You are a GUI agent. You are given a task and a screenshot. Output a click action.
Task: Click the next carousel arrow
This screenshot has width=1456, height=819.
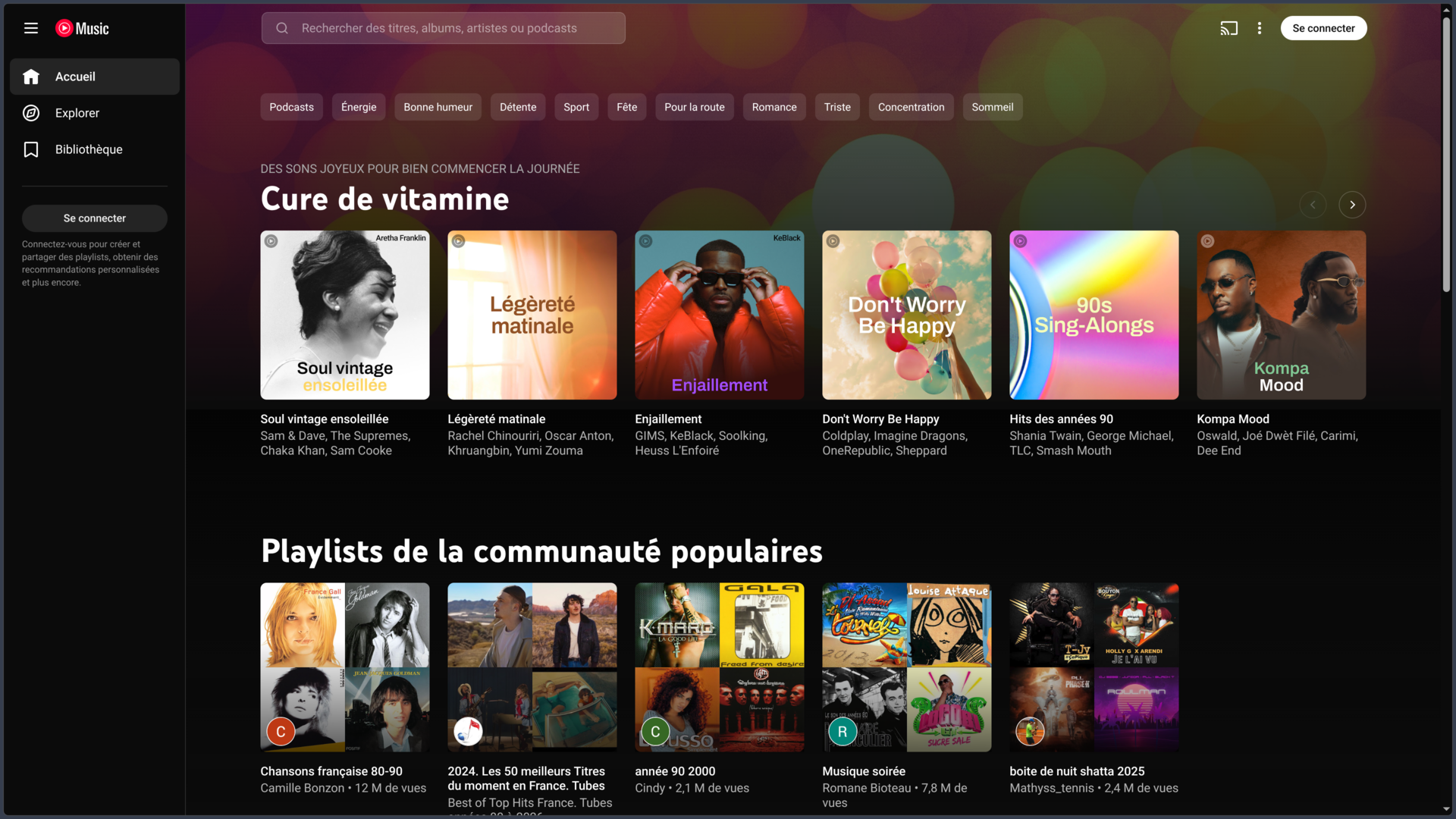tap(1352, 205)
